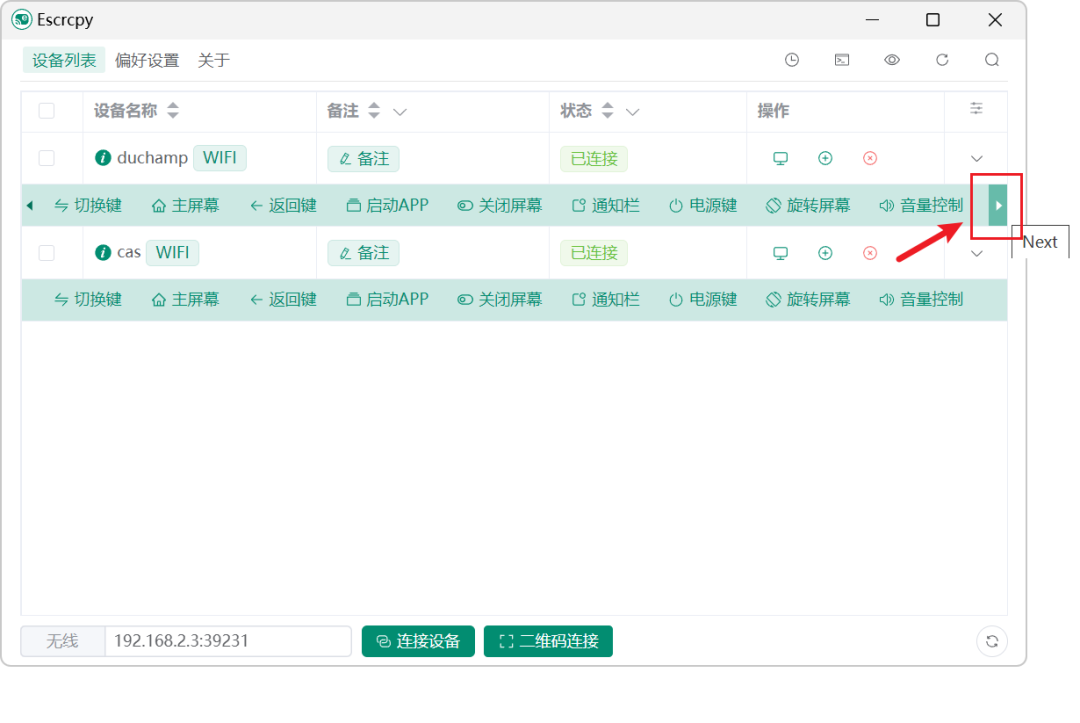Click the 无线 label beside address field
Viewport: 1080px width, 723px height.
click(x=63, y=641)
